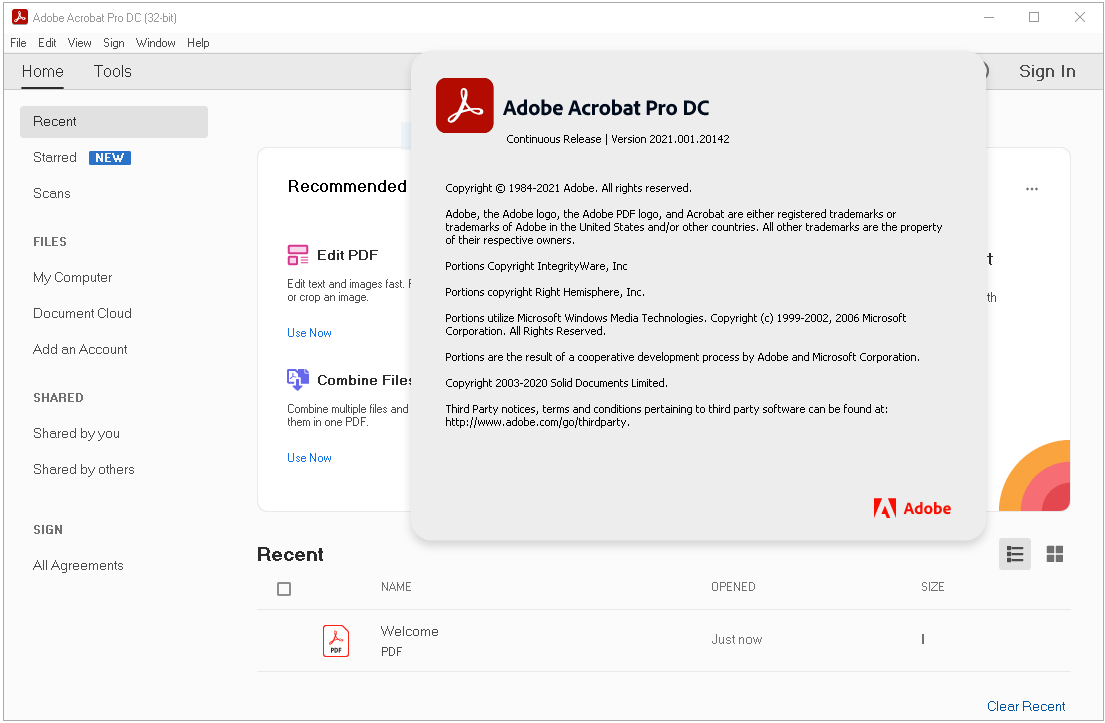Click Copyright 2003-2020 Solid Documents line
Image resolution: width=1105 pixels, height=723 pixels.
coord(556,383)
